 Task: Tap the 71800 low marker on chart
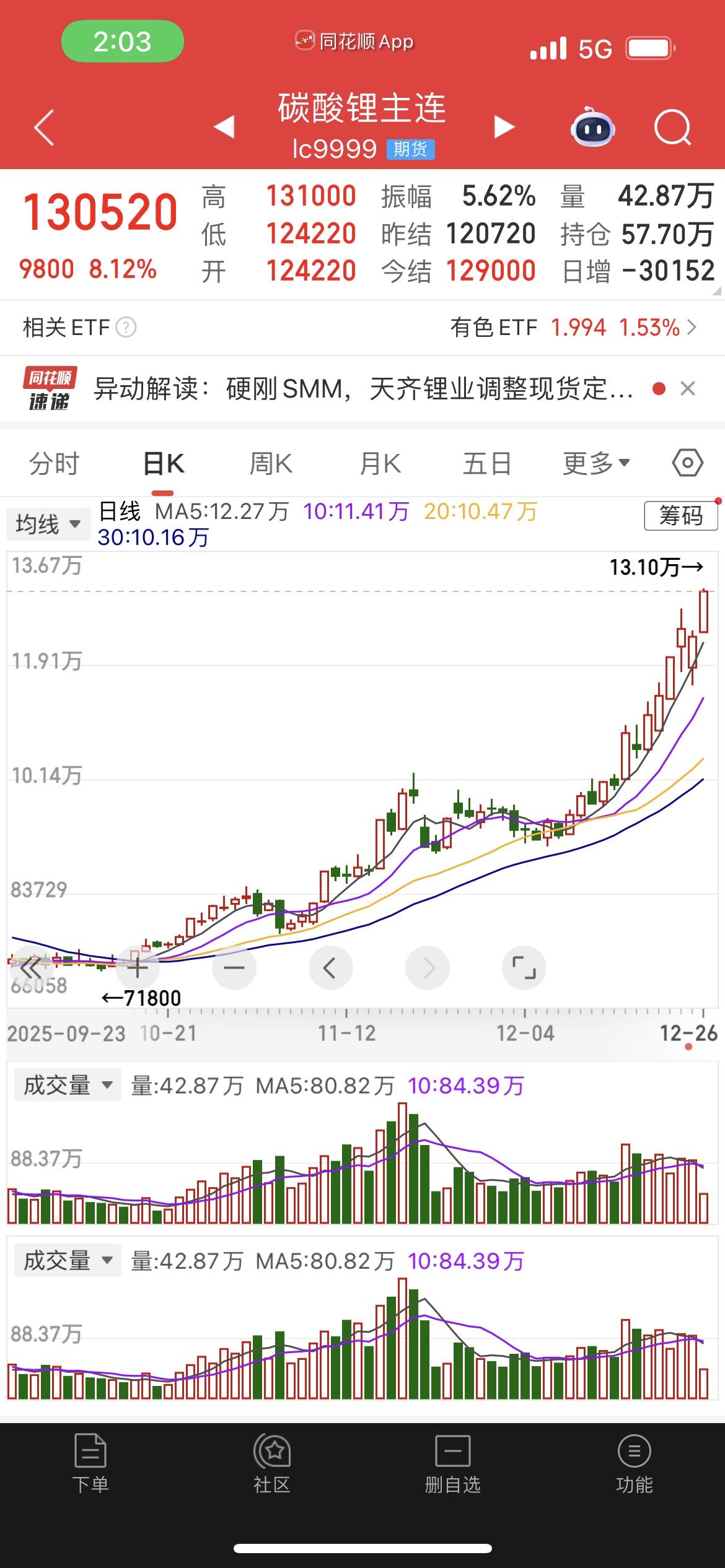[x=141, y=998]
